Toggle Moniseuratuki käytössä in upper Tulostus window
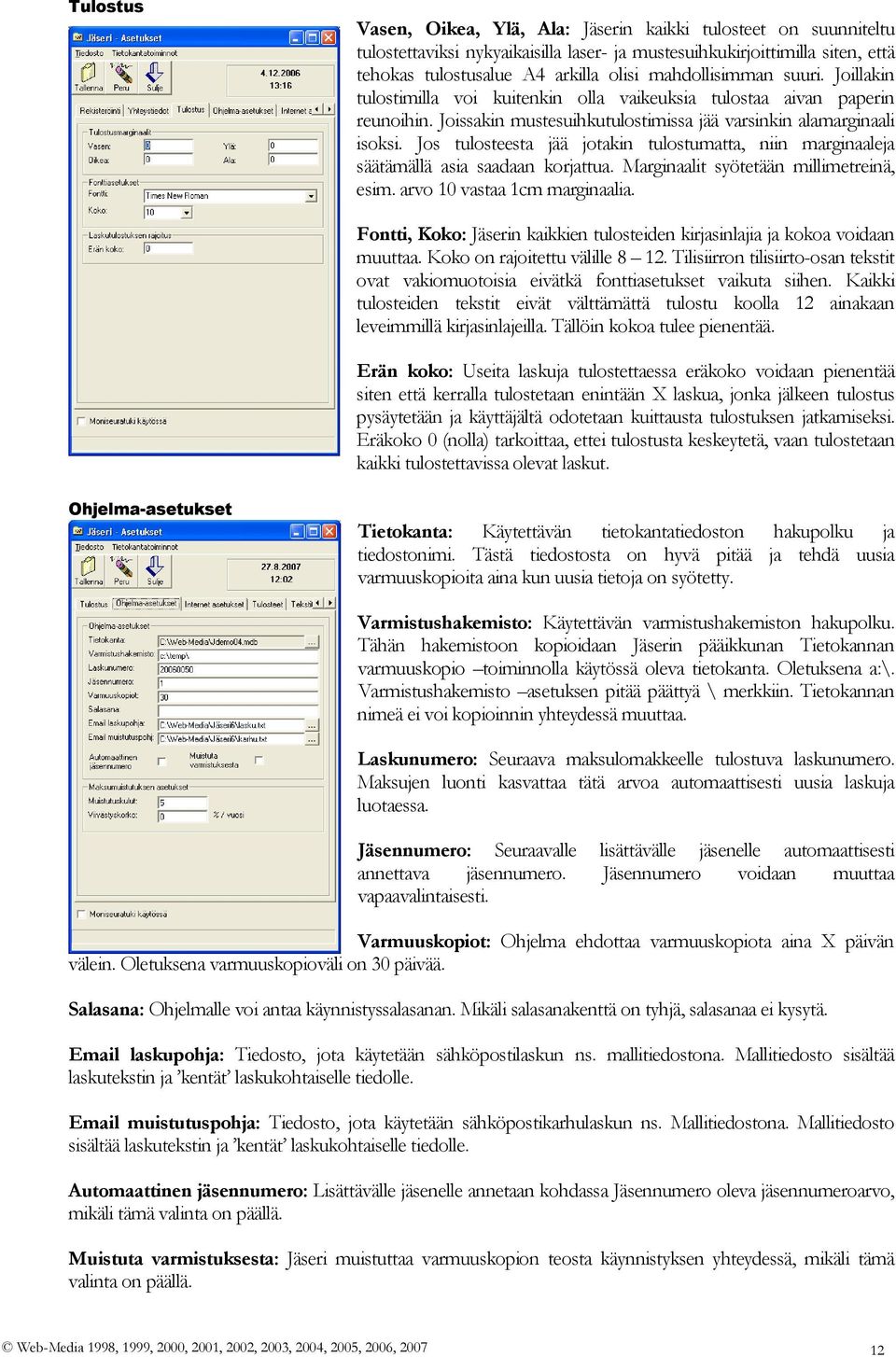The height and width of the screenshot is (1357, 896). point(81,421)
